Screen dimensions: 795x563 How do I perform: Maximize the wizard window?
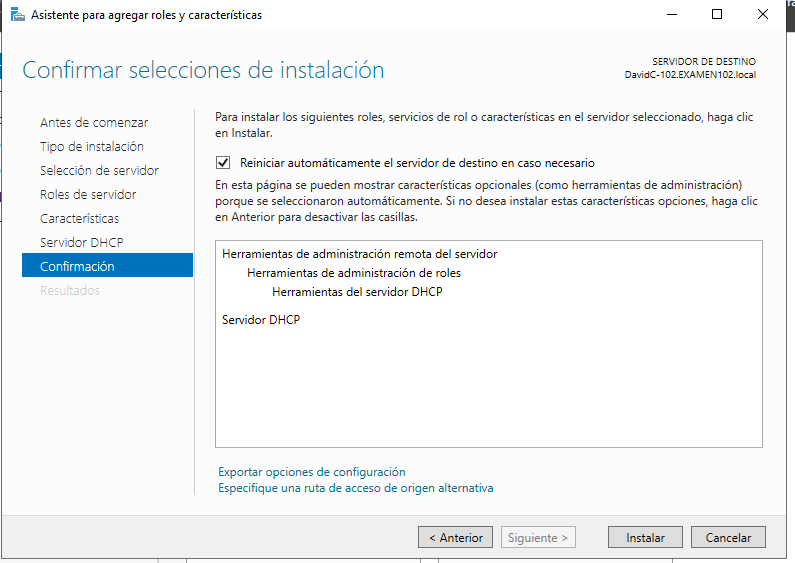click(x=717, y=15)
